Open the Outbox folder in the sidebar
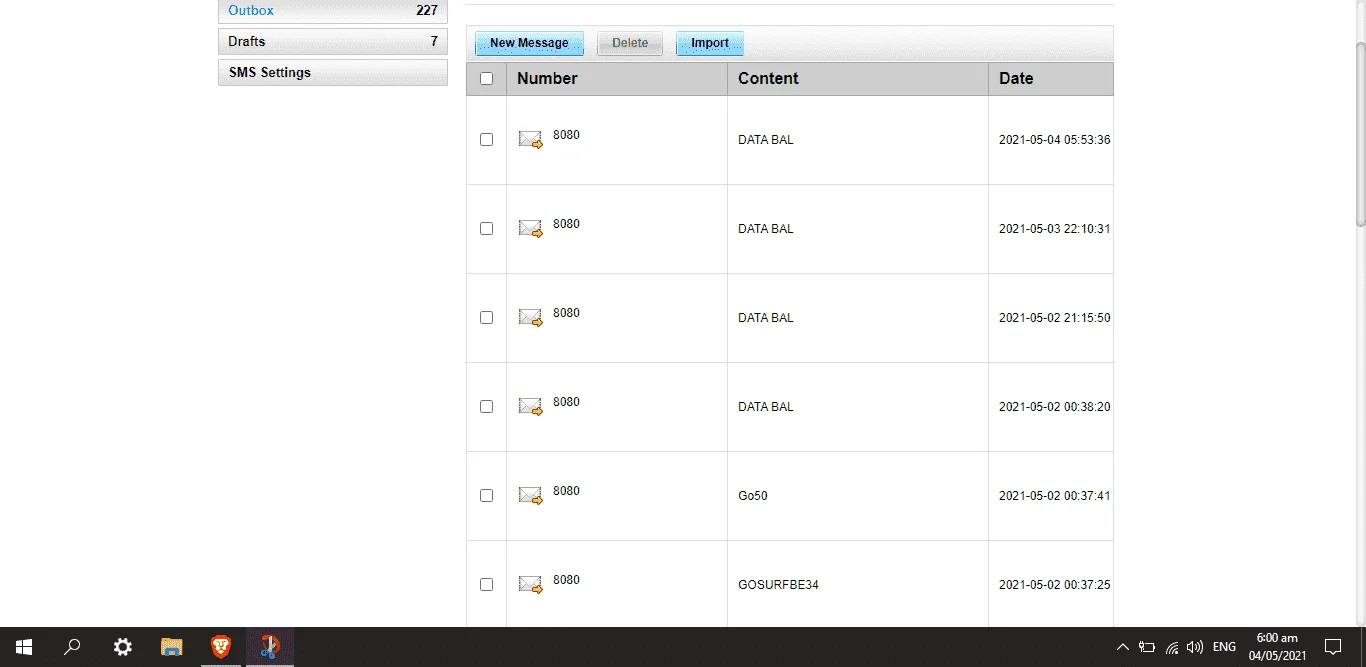 (x=333, y=11)
